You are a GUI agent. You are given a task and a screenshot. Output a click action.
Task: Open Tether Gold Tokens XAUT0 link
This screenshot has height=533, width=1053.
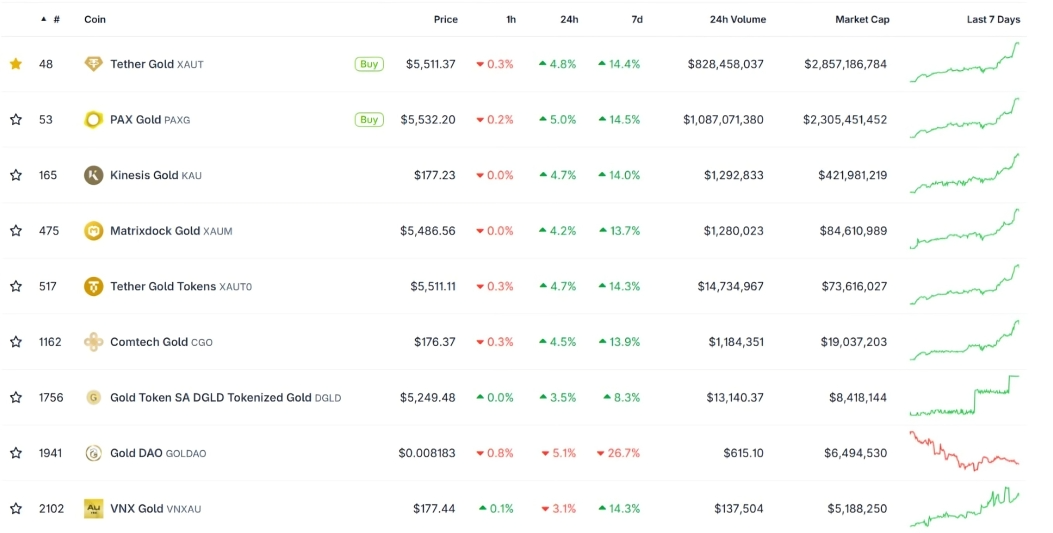tap(181, 286)
